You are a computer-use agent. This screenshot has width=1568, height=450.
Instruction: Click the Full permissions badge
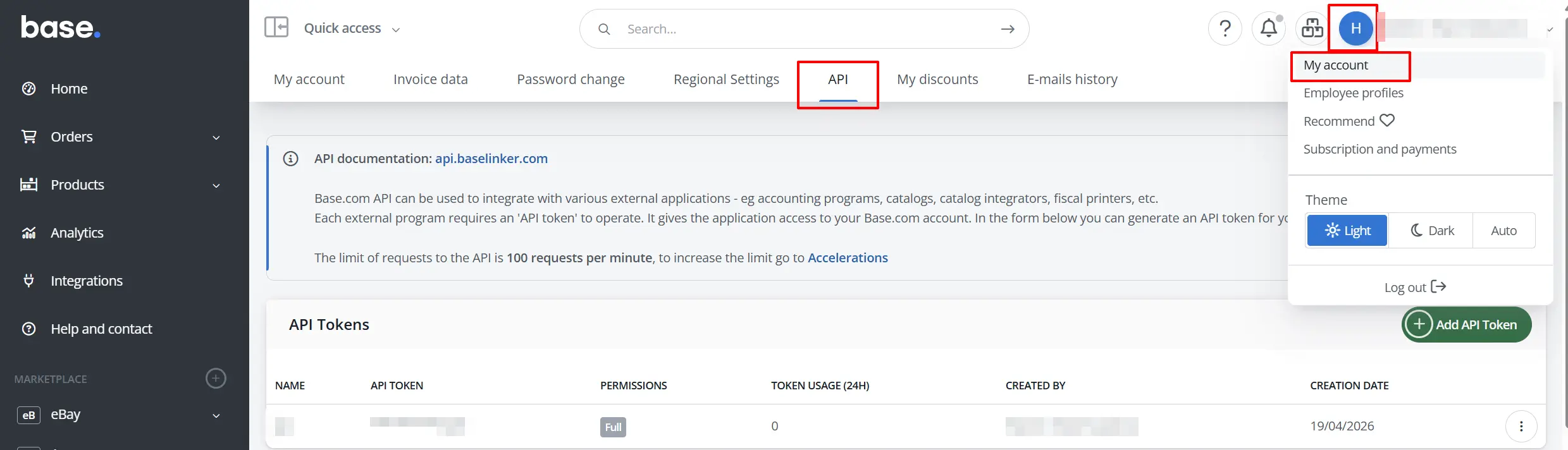pos(613,427)
